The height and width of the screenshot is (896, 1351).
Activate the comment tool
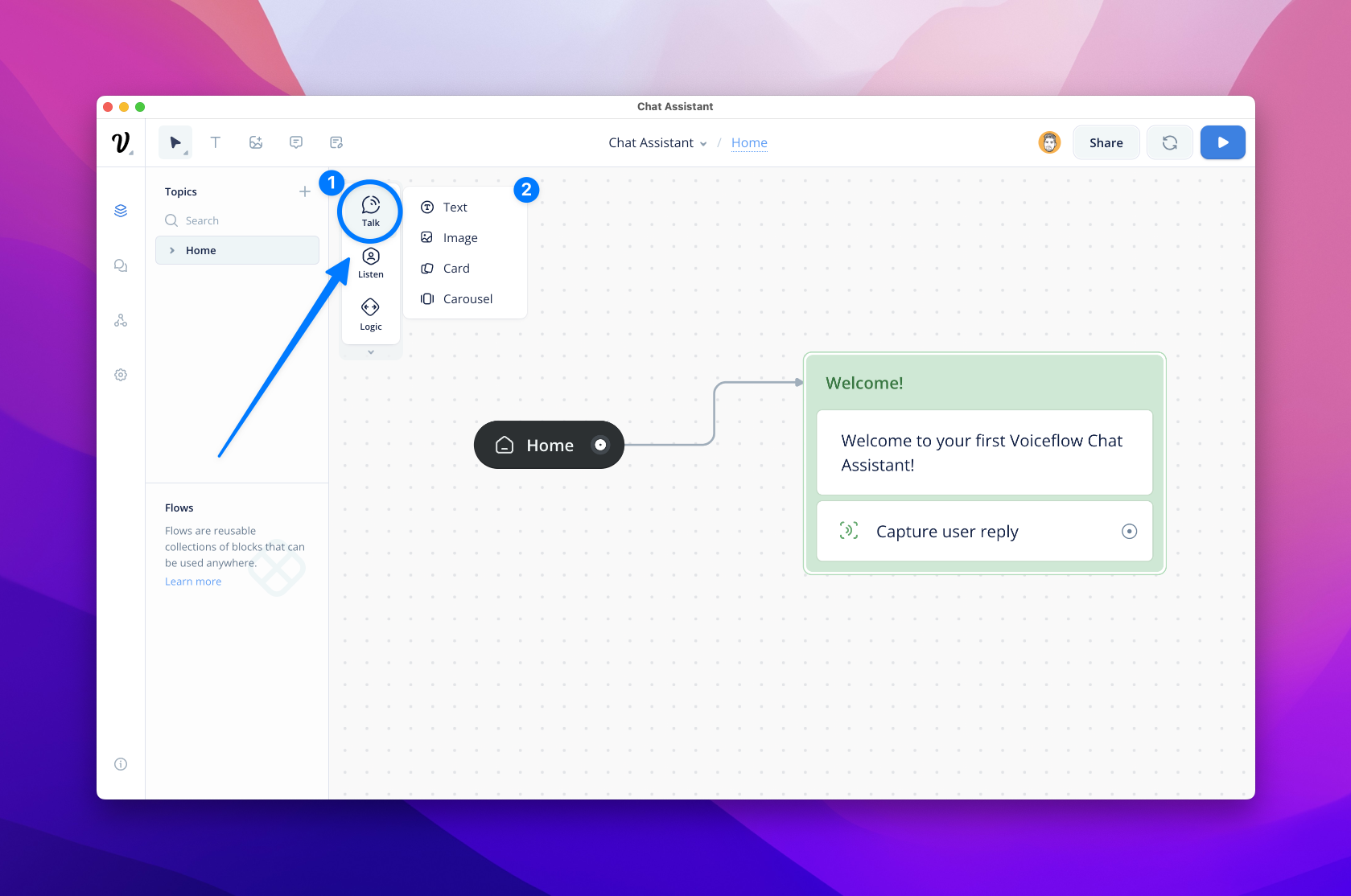296,142
